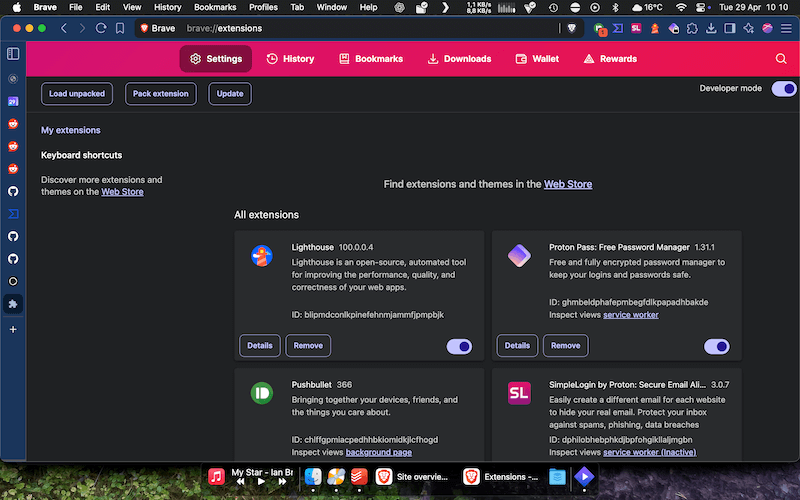Remove the Lighthouse extension
Image resolution: width=800 pixels, height=500 pixels.
click(308, 345)
